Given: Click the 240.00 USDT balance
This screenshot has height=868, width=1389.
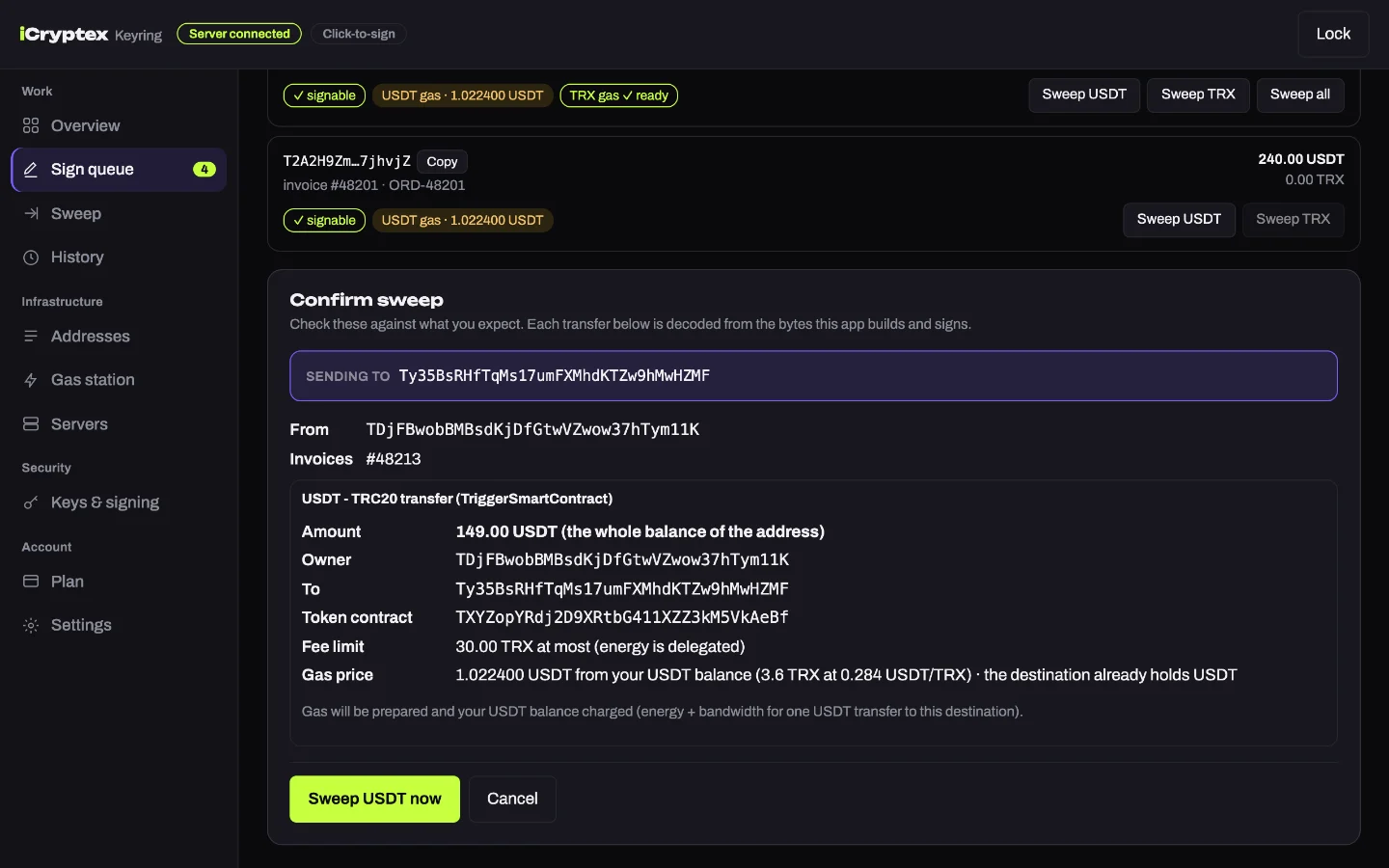Looking at the screenshot, I should [x=1300, y=159].
